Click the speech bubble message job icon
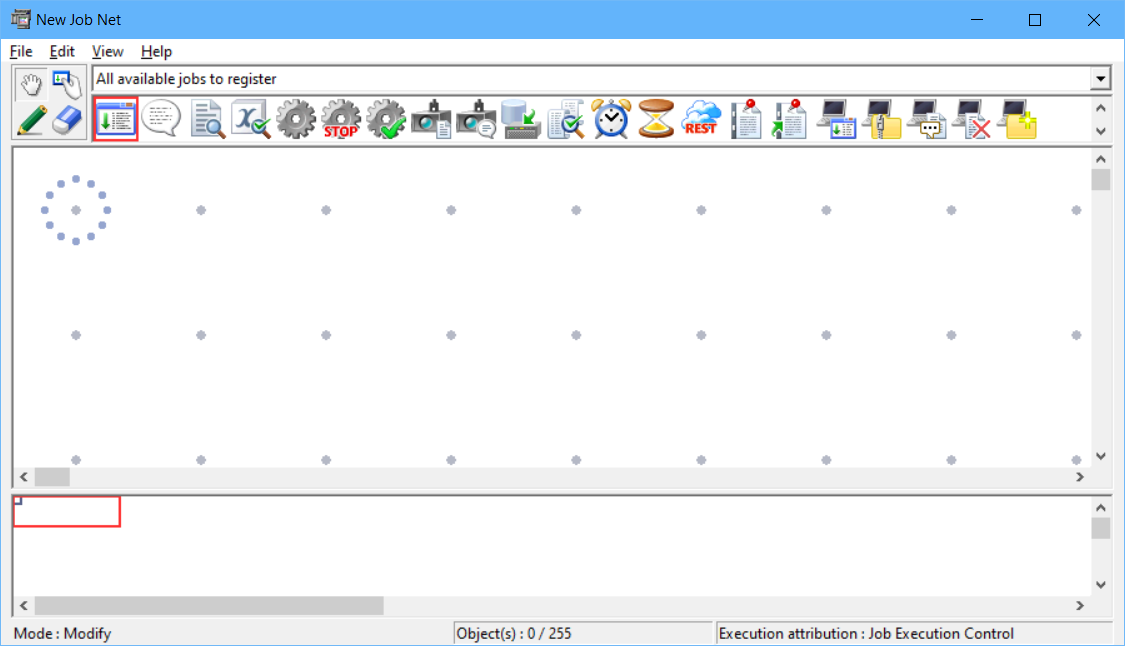 pyautogui.click(x=161, y=118)
